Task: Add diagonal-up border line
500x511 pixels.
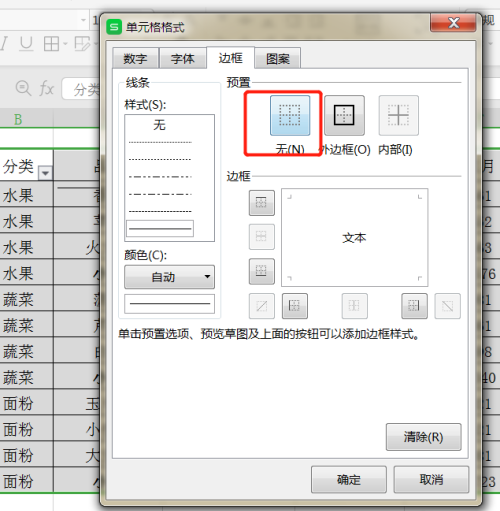Action: (x=262, y=306)
